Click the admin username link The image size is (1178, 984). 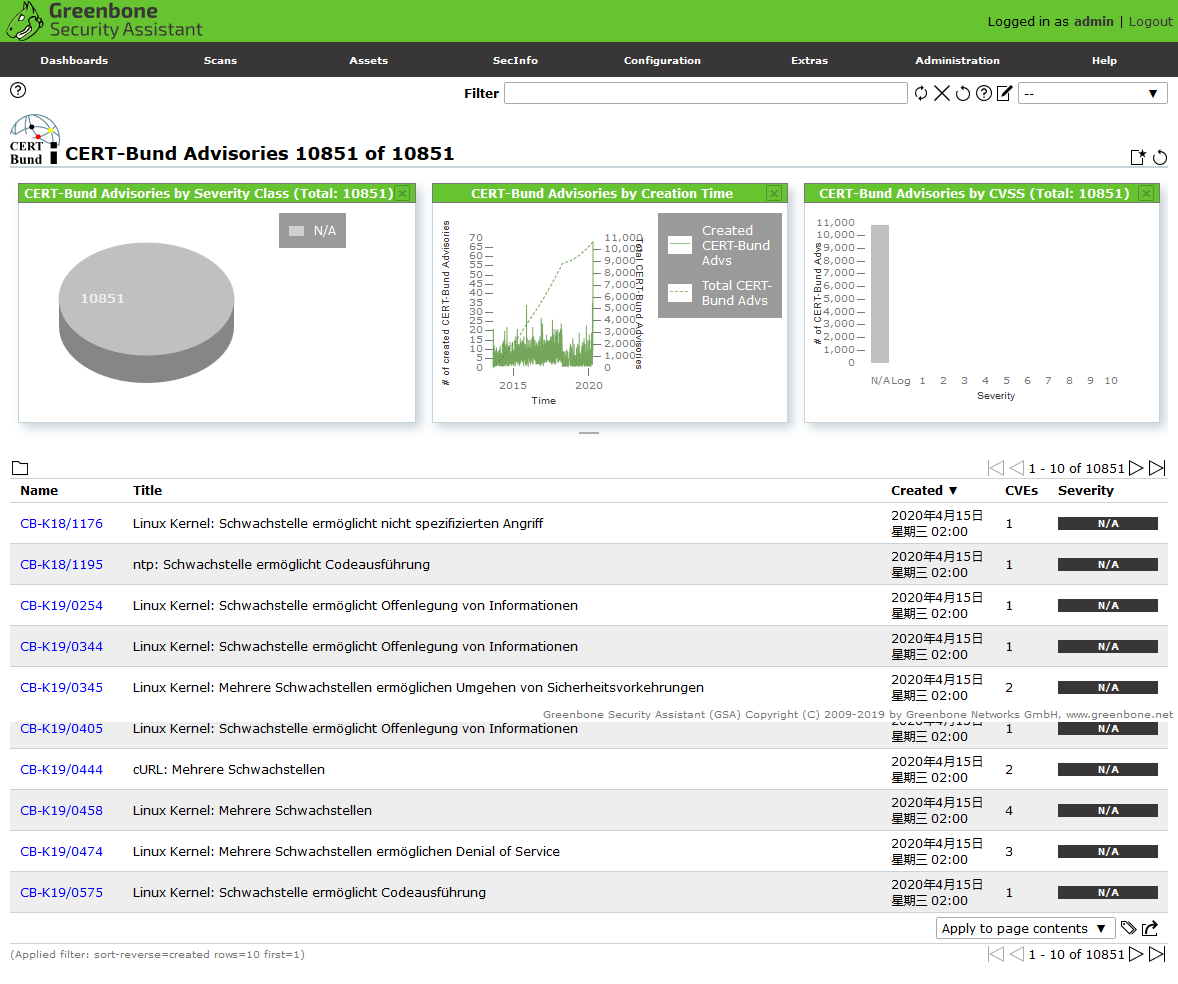pos(1094,22)
